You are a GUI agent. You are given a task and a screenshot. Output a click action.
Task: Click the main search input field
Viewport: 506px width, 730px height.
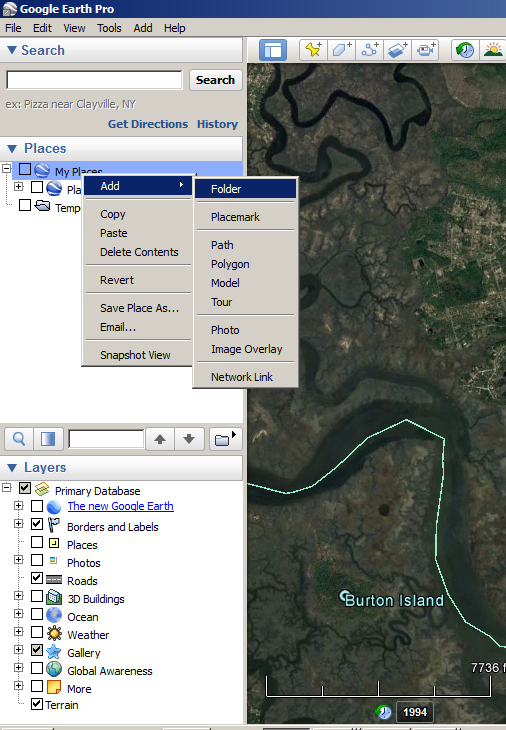coord(94,80)
